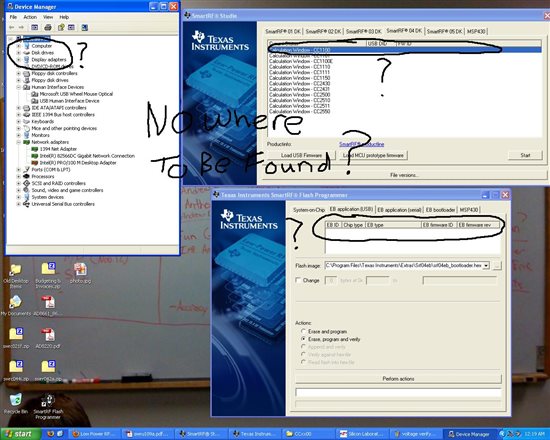Expand the IDE ATA/ATAPI controllers node
This screenshot has width=550, height=440.
pos(19,108)
